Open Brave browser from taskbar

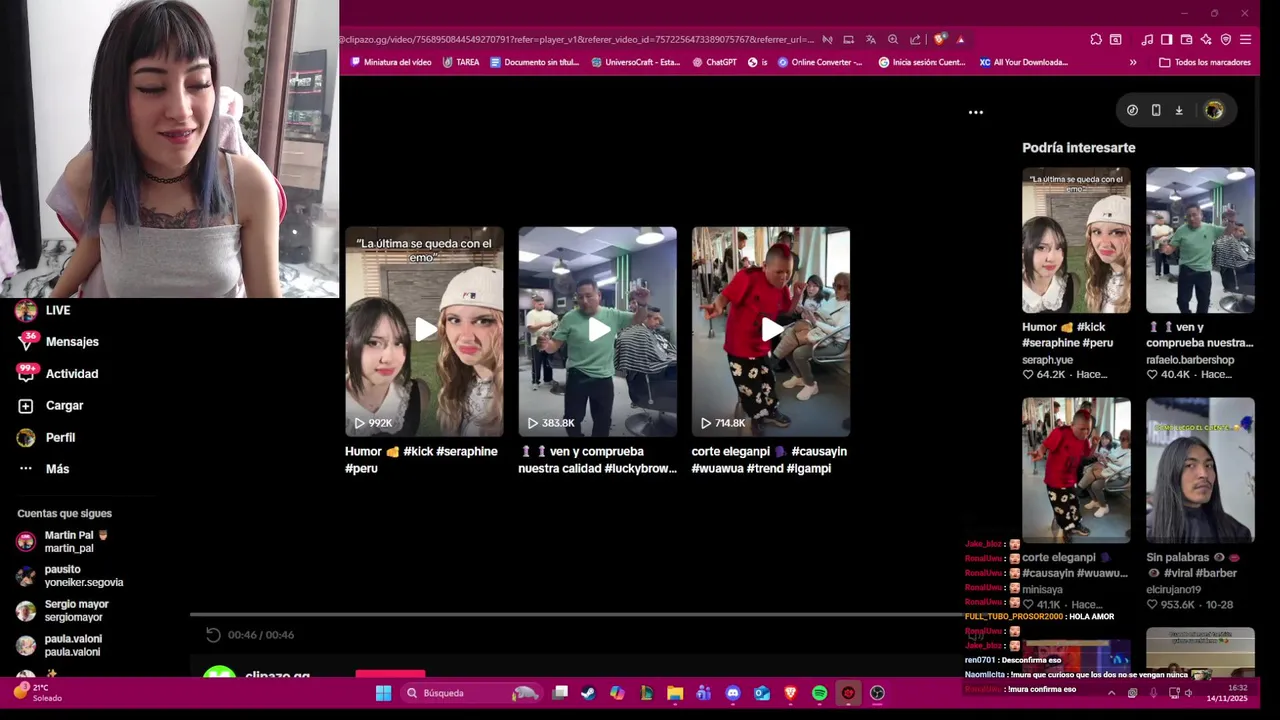click(791, 693)
